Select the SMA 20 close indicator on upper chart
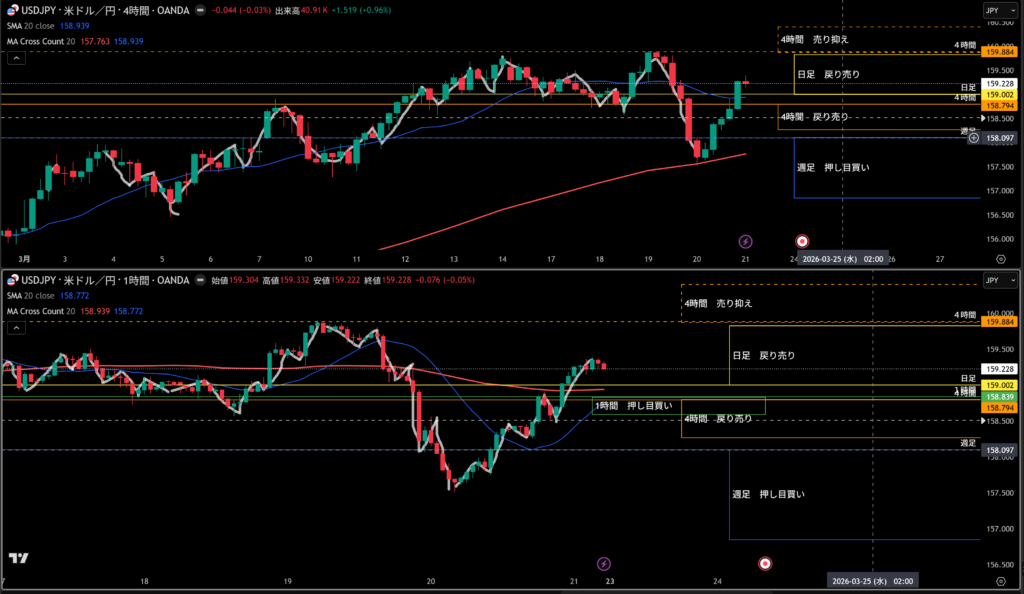This screenshot has height=594, width=1024. (40, 27)
